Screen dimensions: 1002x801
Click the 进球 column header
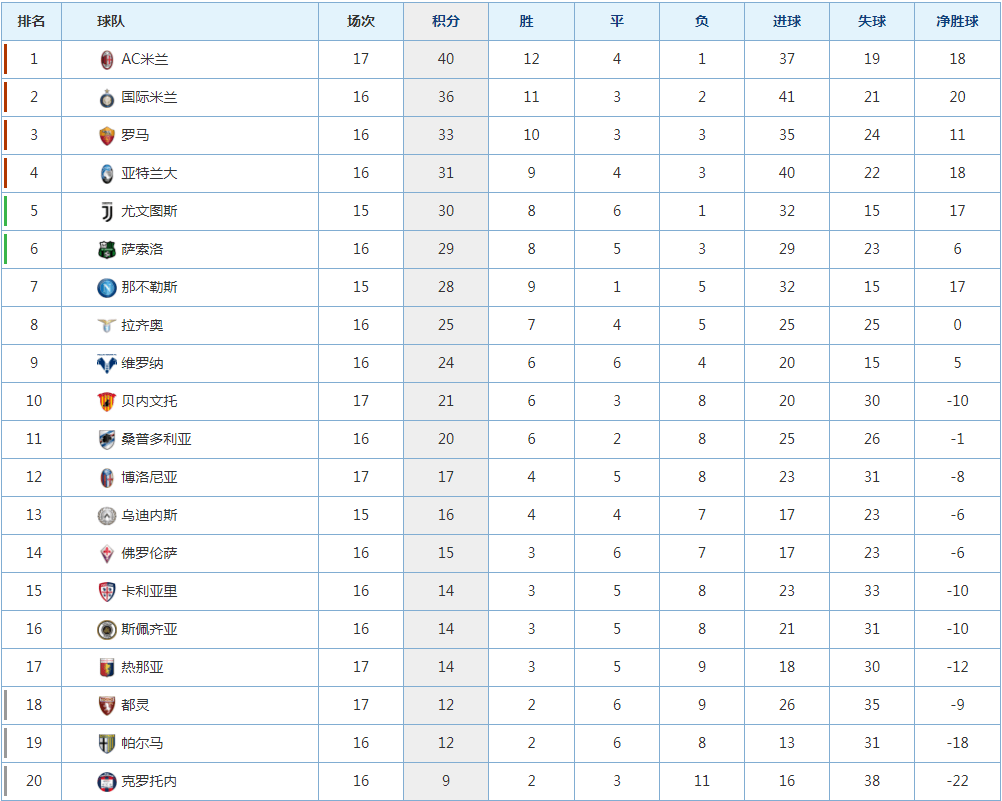pyautogui.click(x=787, y=21)
